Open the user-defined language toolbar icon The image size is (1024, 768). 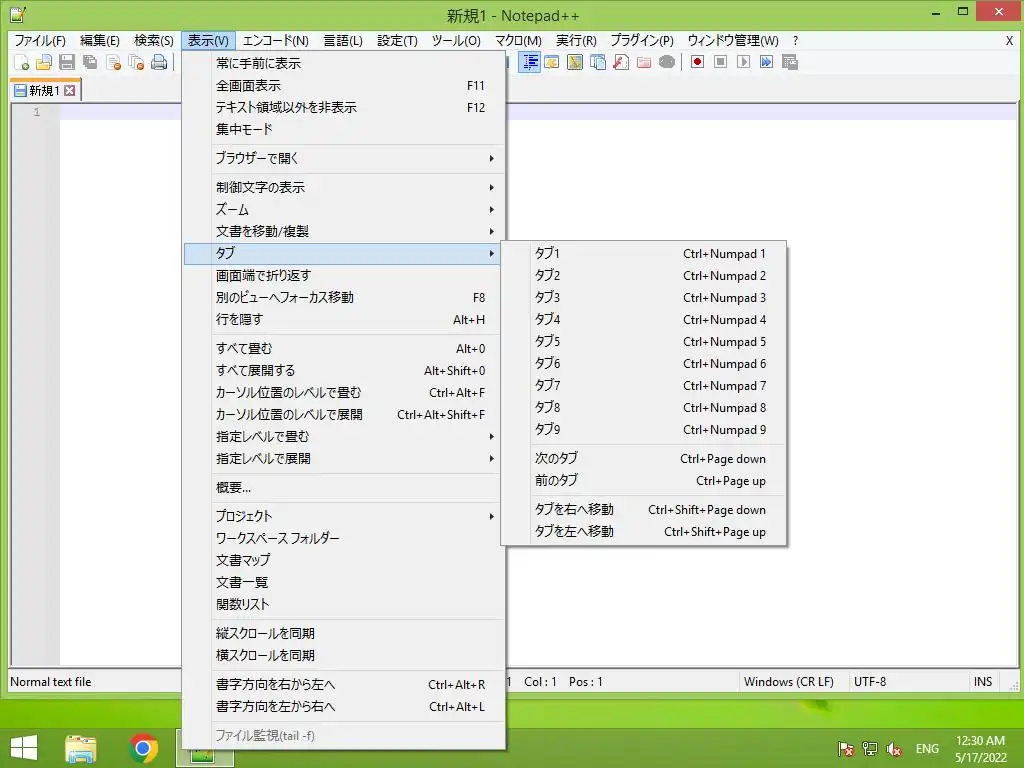552,62
